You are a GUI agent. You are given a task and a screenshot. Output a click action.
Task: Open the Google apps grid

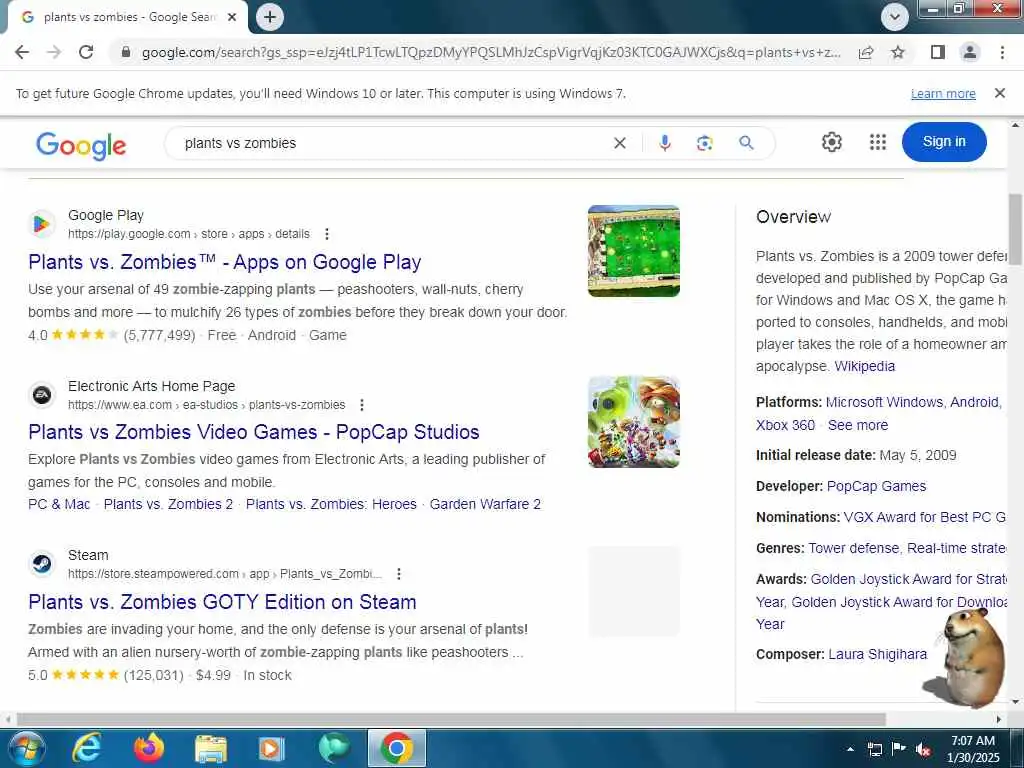tap(878, 142)
